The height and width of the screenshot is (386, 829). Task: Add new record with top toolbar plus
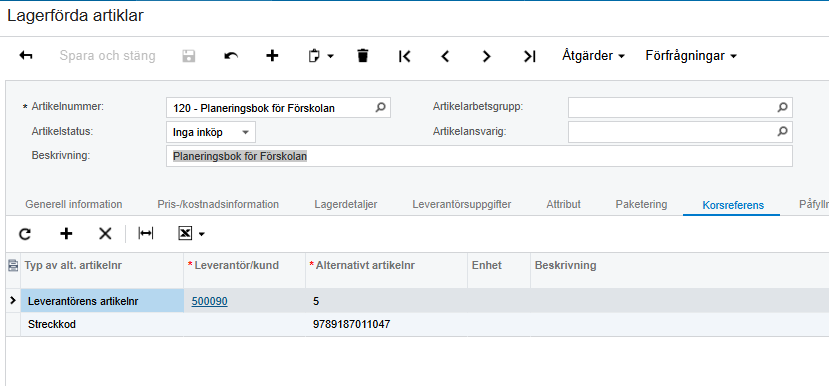click(272, 56)
